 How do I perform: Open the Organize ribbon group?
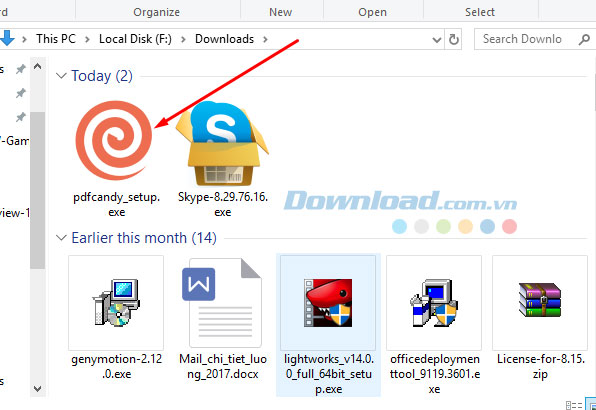pos(157,12)
